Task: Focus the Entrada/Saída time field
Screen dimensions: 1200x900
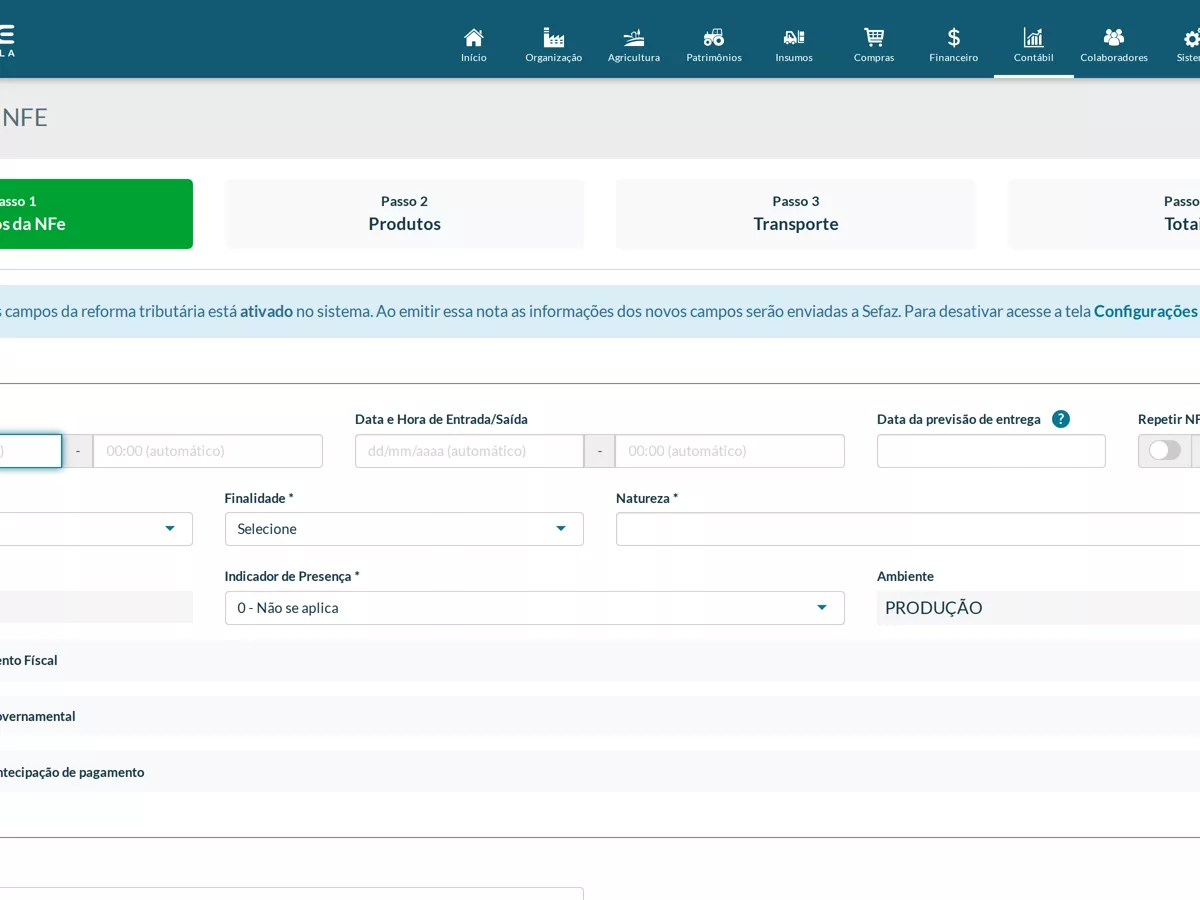Action: (730, 451)
